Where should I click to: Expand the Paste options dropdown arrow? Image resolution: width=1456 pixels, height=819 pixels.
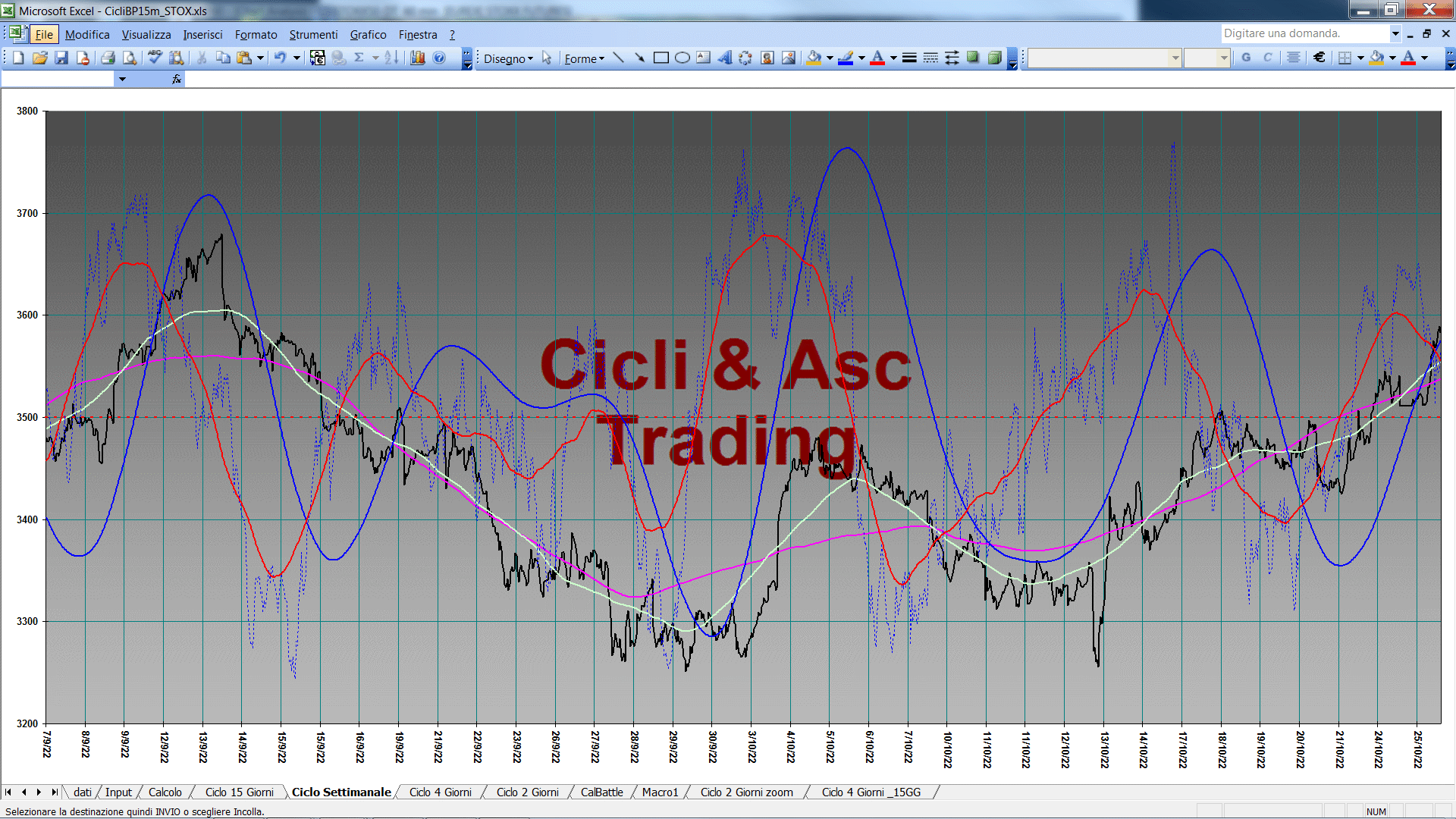coord(260,58)
